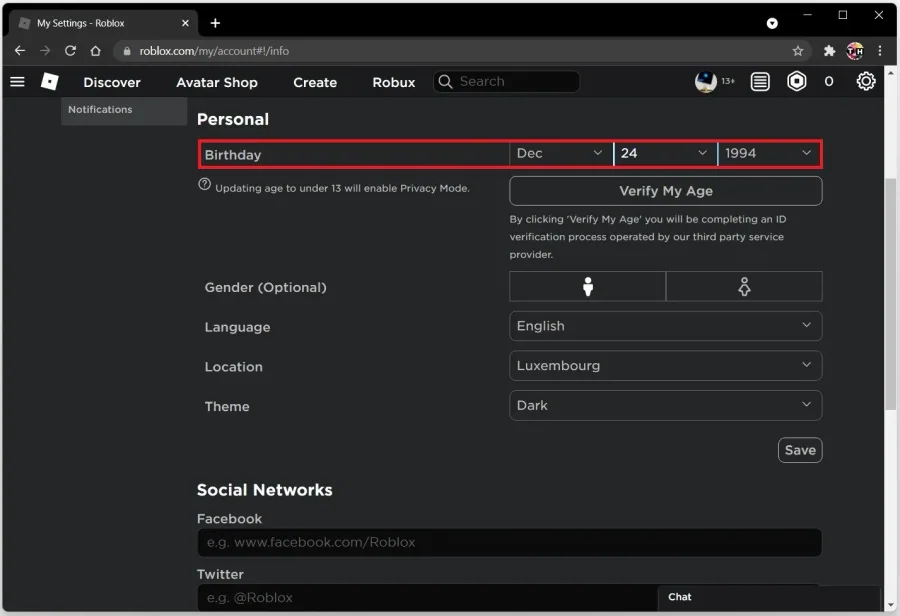Open the birthday year dropdown
The width and height of the screenshot is (900, 616).
coord(769,153)
